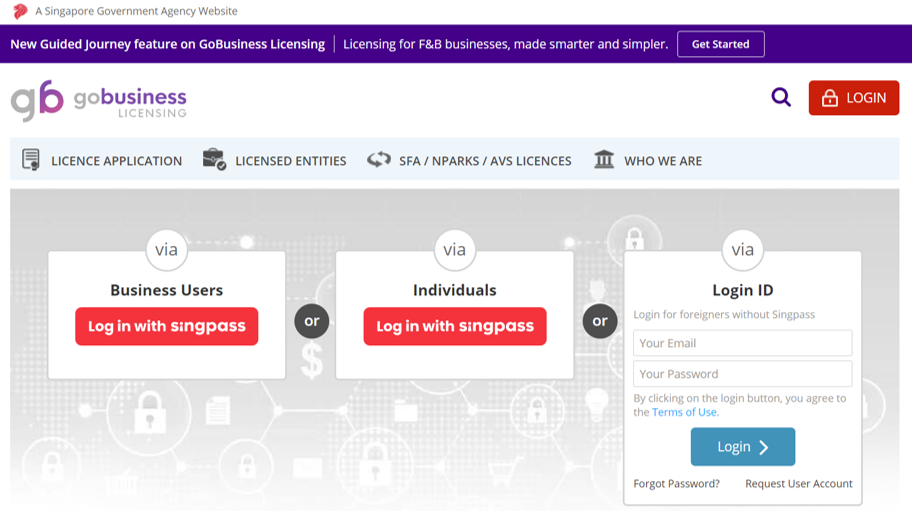Image resolution: width=912 pixels, height=511 pixels.
Task: Open the WHO WE ARE menu
Action: pos(663,161)
